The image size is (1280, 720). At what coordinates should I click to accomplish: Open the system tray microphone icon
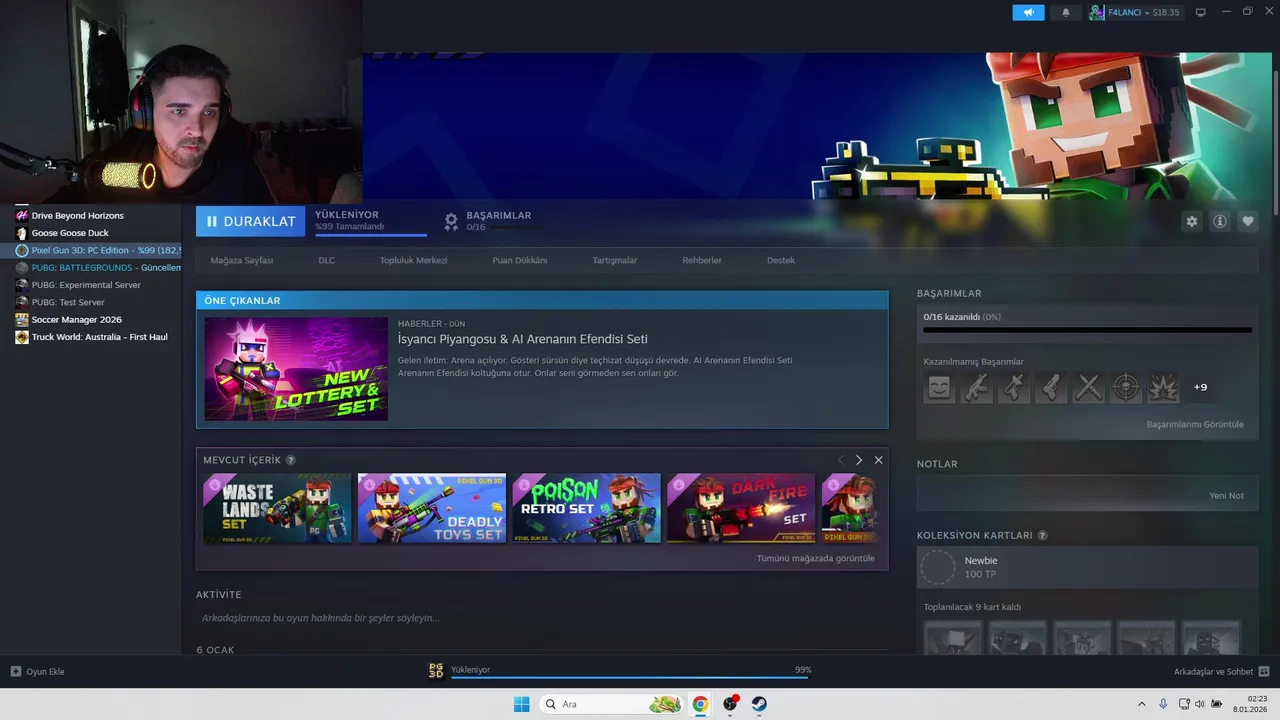tap(1163, 704)
